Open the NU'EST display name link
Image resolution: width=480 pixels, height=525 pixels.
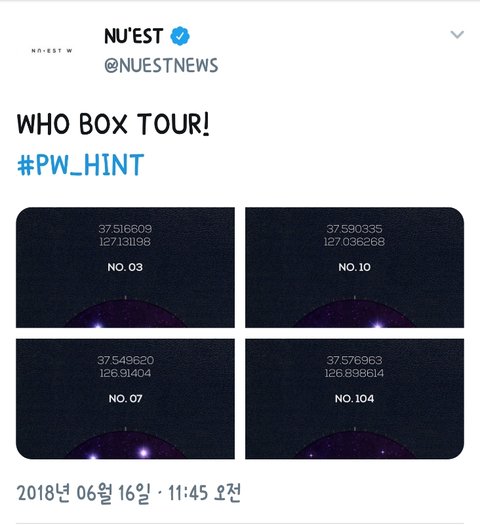click(x=134, y=36)
